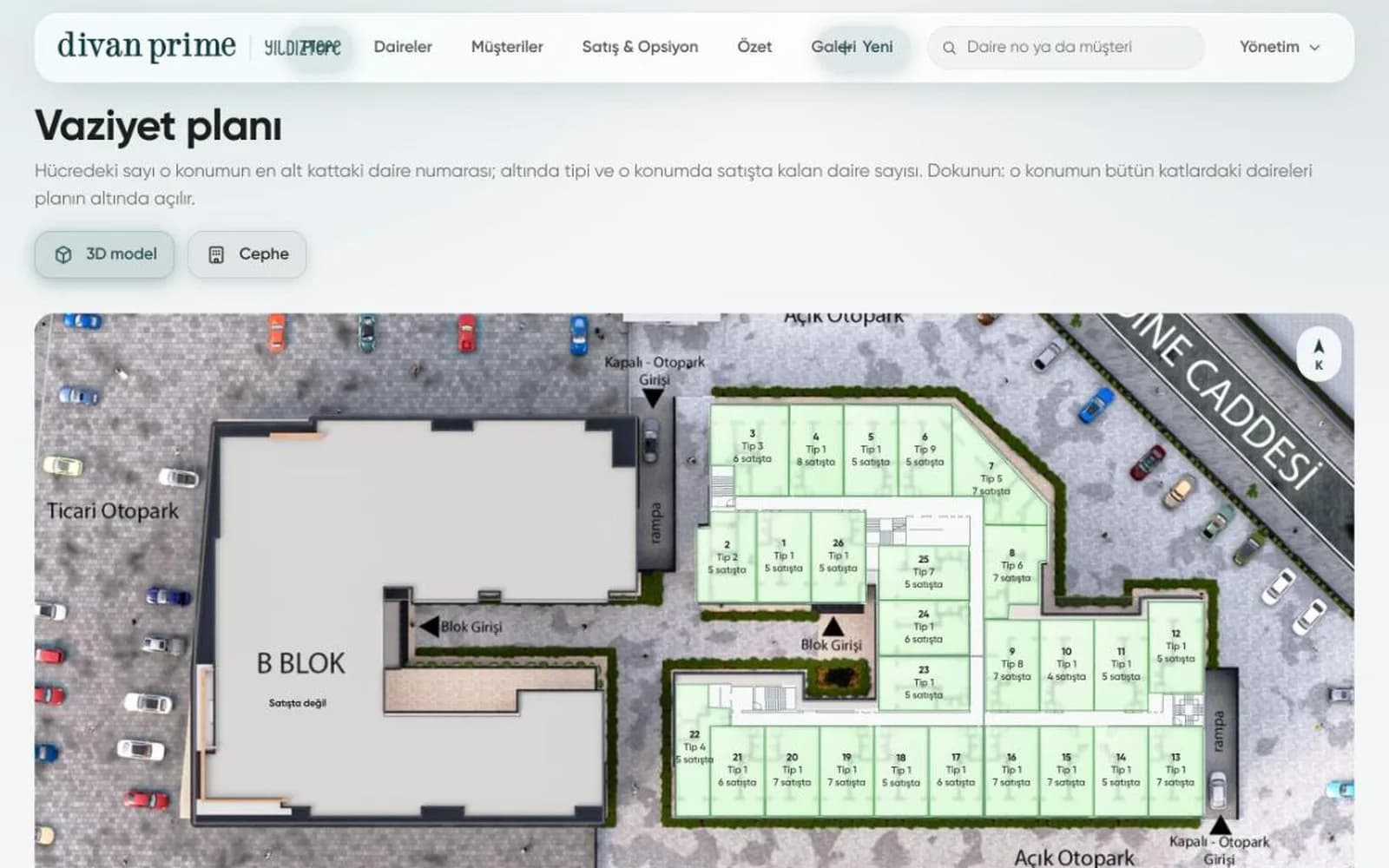Click the cube icon on 3D model button
This screenshot has width=1389, height=868.
click(63, 254)
